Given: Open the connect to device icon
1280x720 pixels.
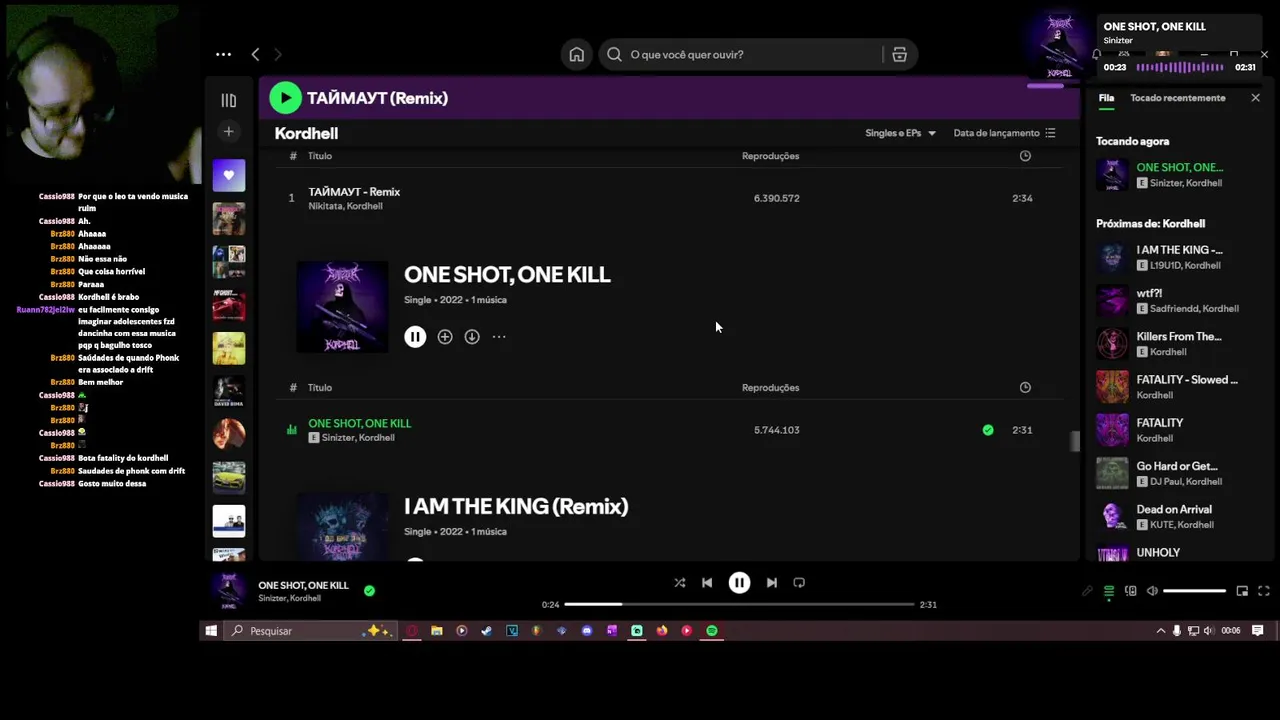Looking at the screenshot, I should (x=1131, y=591).
